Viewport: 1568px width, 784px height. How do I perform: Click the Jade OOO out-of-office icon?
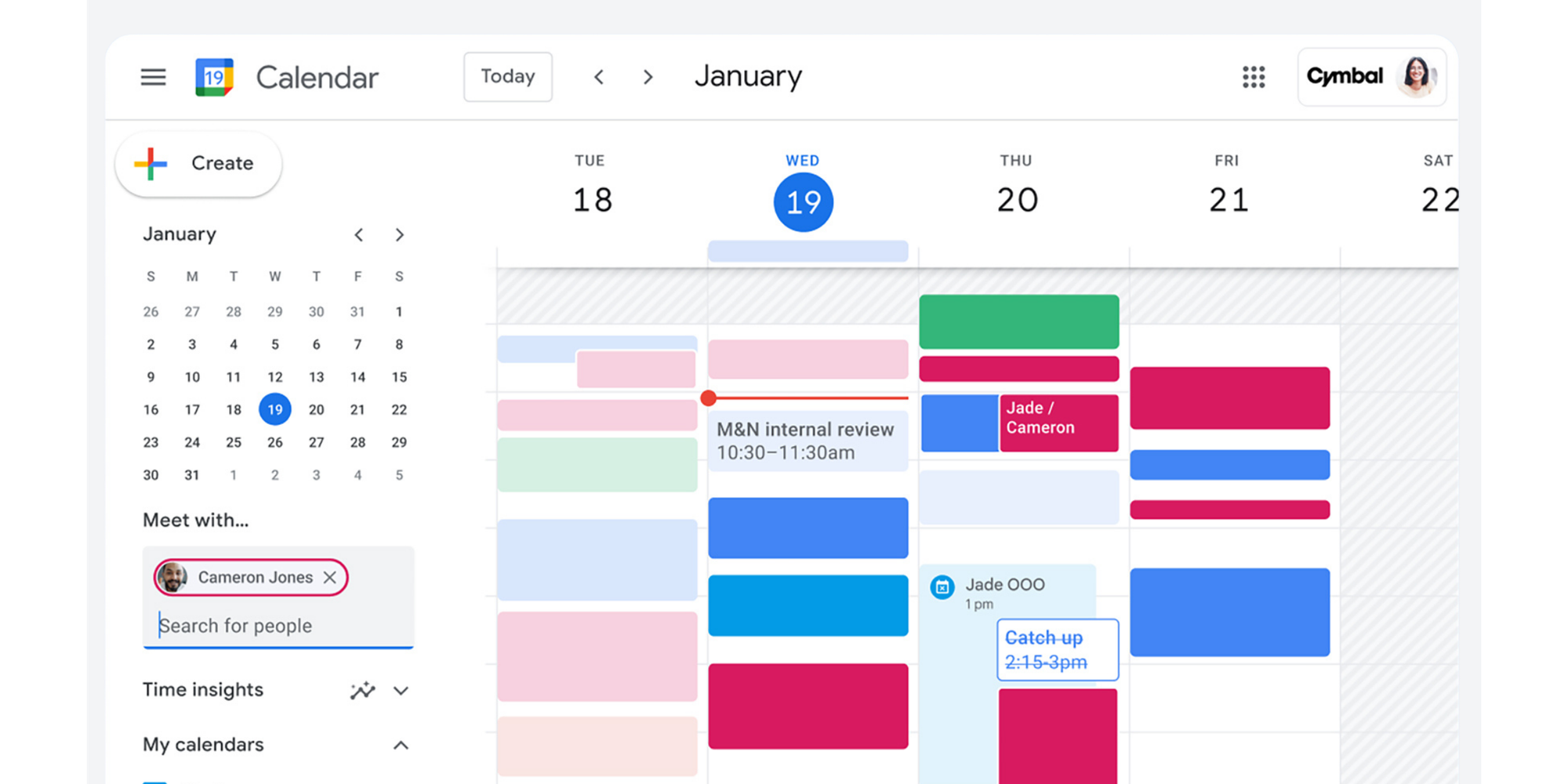tap(942, 587)
